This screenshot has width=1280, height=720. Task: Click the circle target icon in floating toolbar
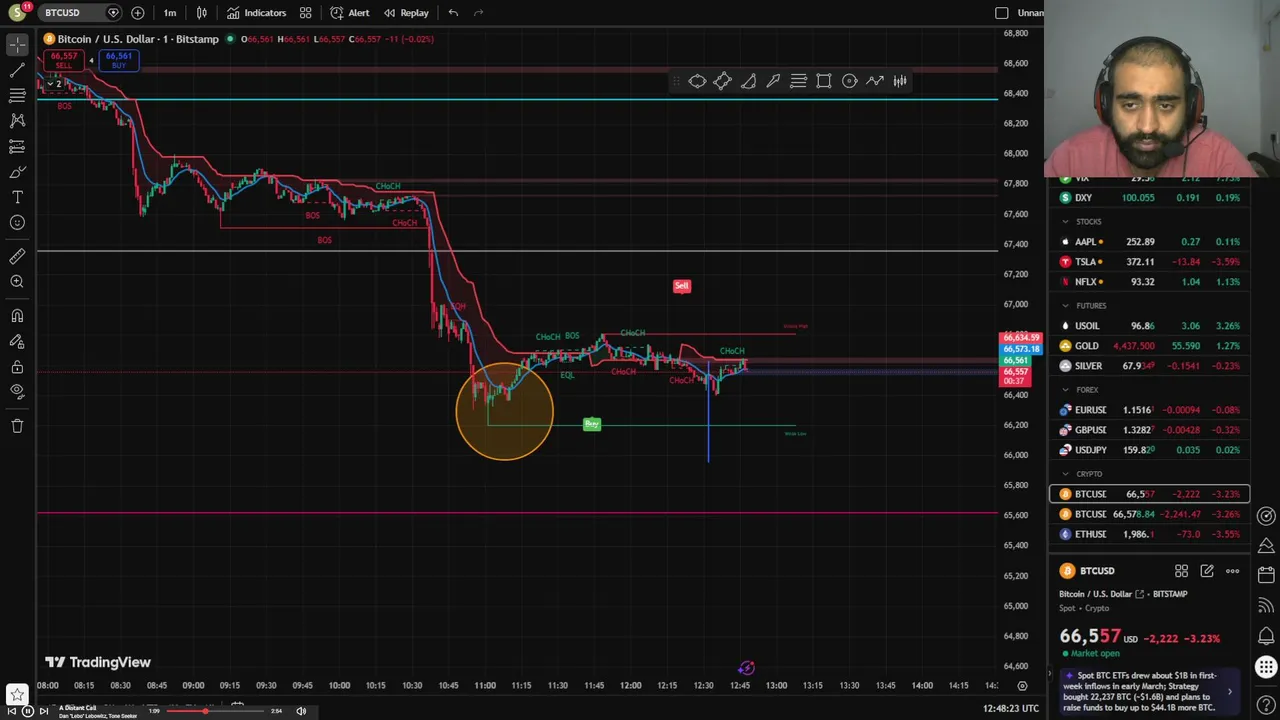[849, 81]
